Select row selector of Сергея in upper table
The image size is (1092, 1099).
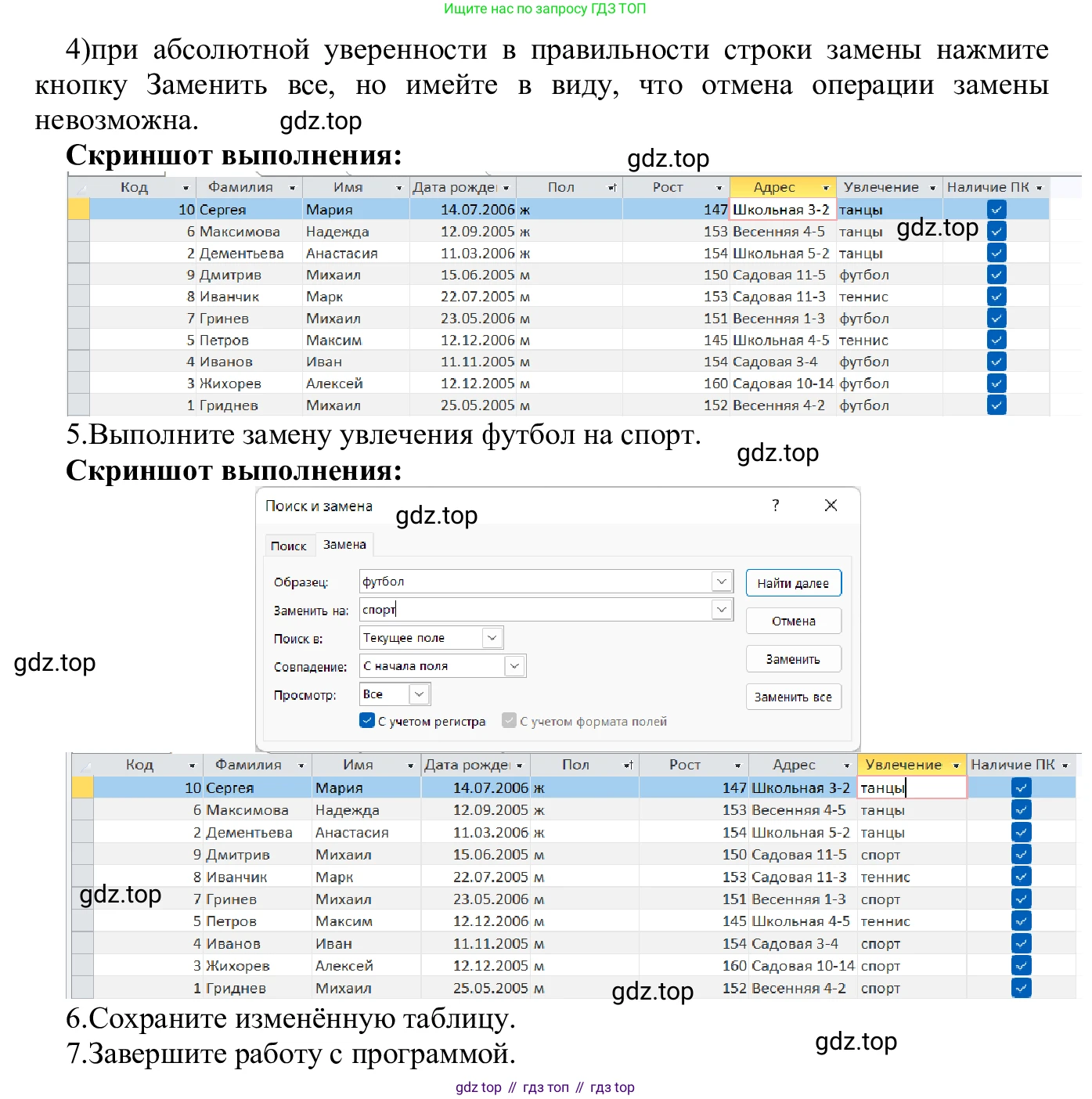(x=79, y=210)
